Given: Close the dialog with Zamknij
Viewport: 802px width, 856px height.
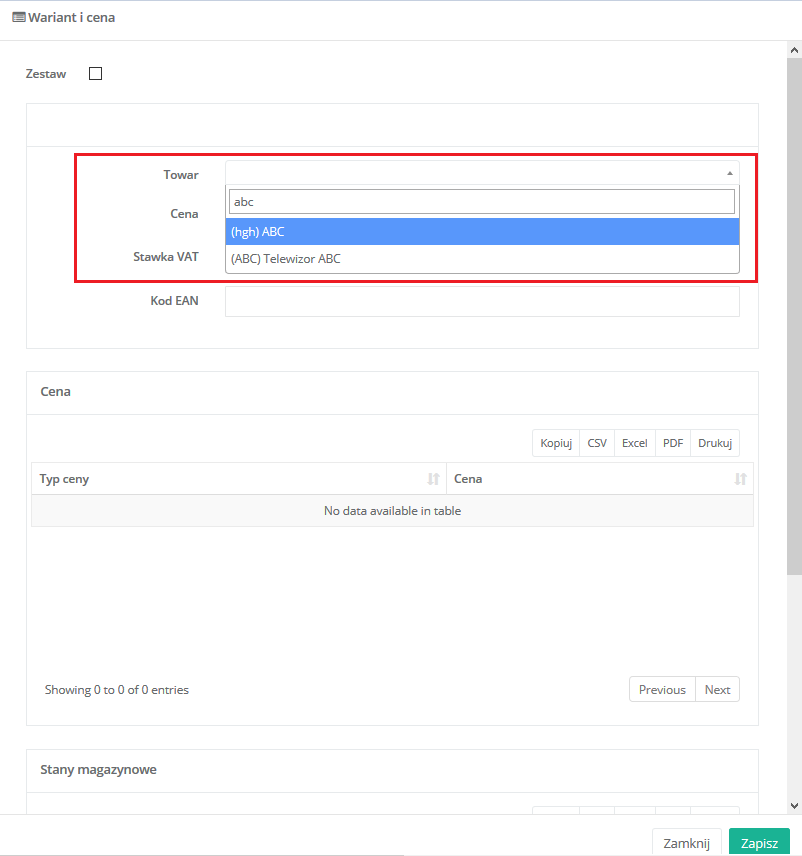Looking at the screenshot, I should click(686, 843).
